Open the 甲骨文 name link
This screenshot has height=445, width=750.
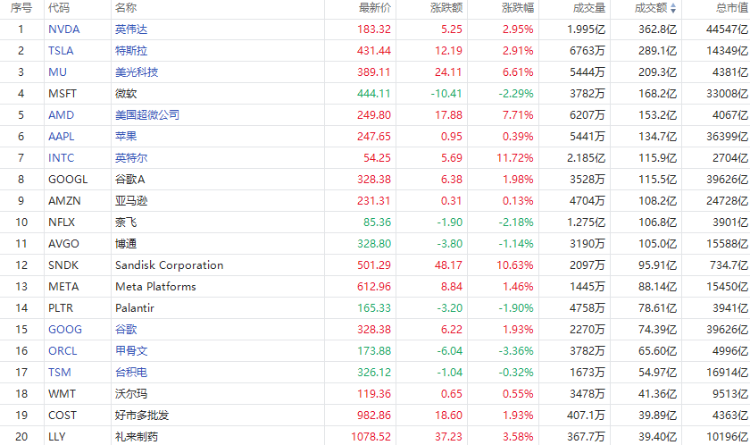pos(131,351)
